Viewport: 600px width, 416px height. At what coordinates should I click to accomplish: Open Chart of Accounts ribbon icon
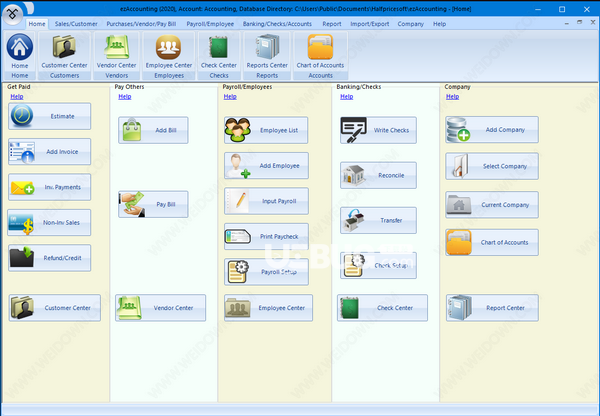point(320,51)
